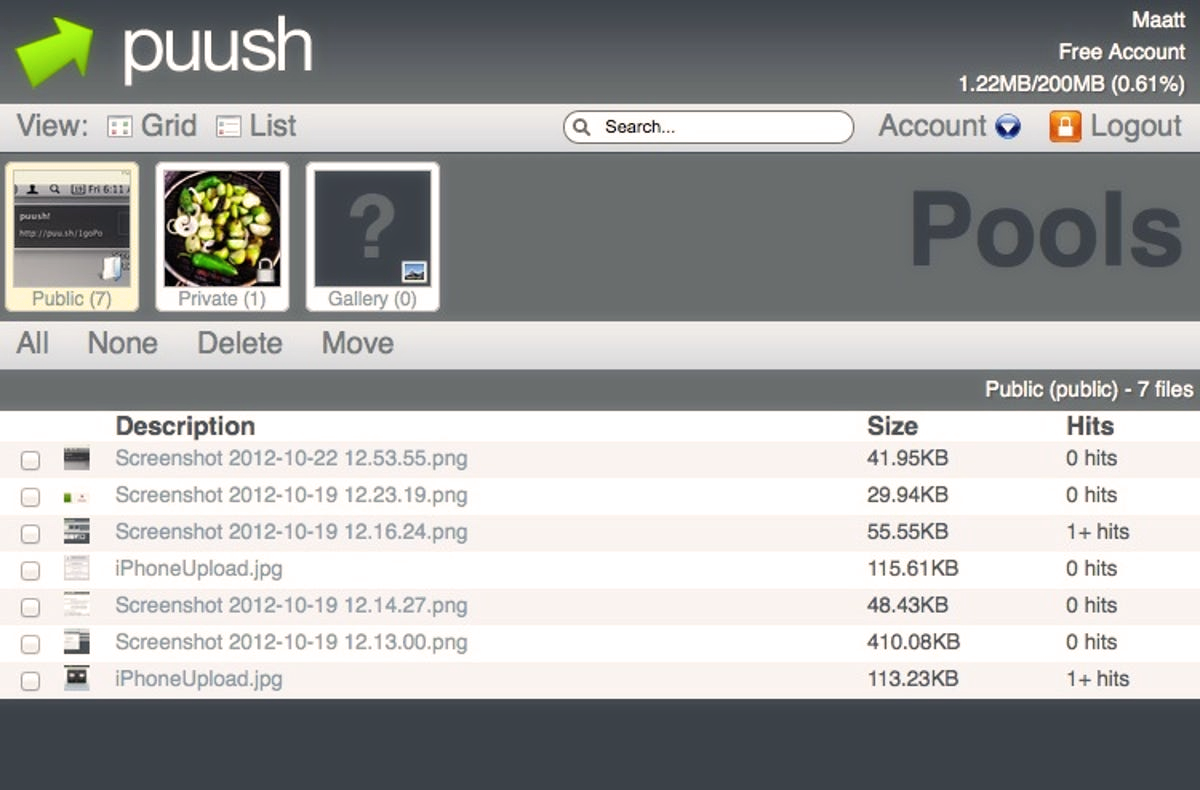Screen dimensions: 1200x790
Task: Click the thumbnail icon of Screenshot 2012-10-19 12.16.24.png
Action: tap(76, 531)
